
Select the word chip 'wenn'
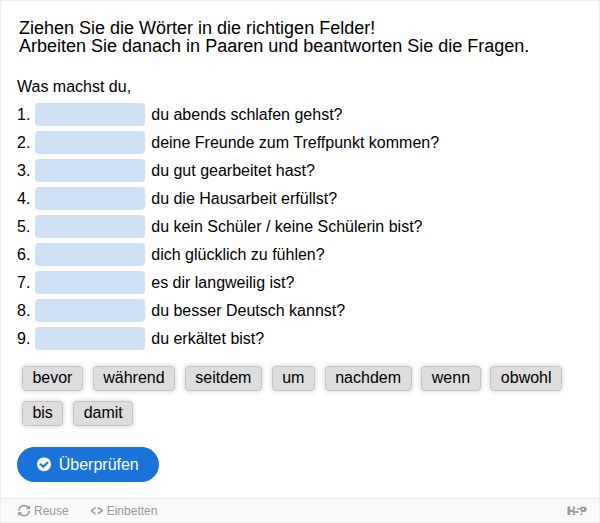[451, 378]
